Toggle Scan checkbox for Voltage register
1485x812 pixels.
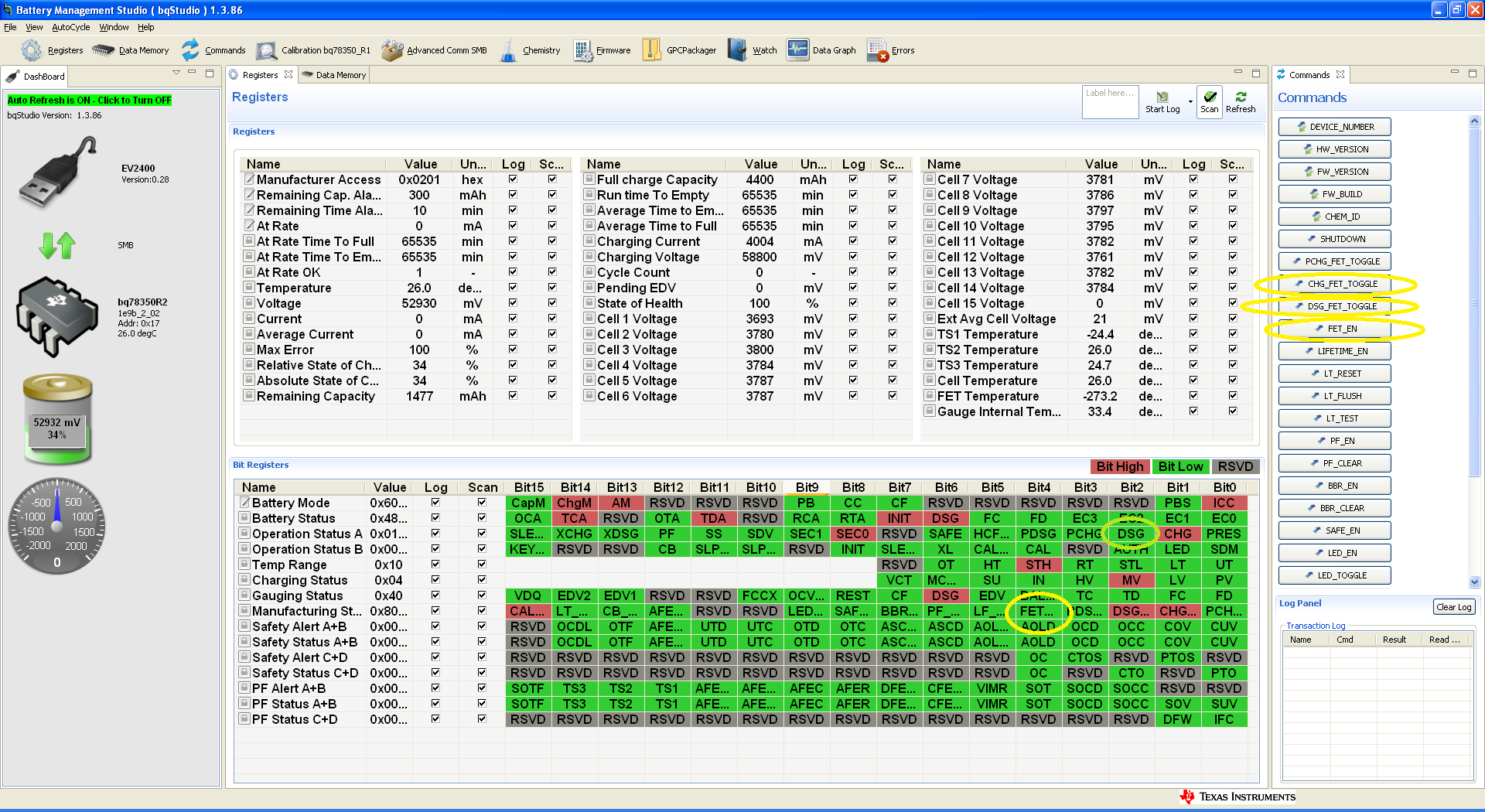coord(552,302)
